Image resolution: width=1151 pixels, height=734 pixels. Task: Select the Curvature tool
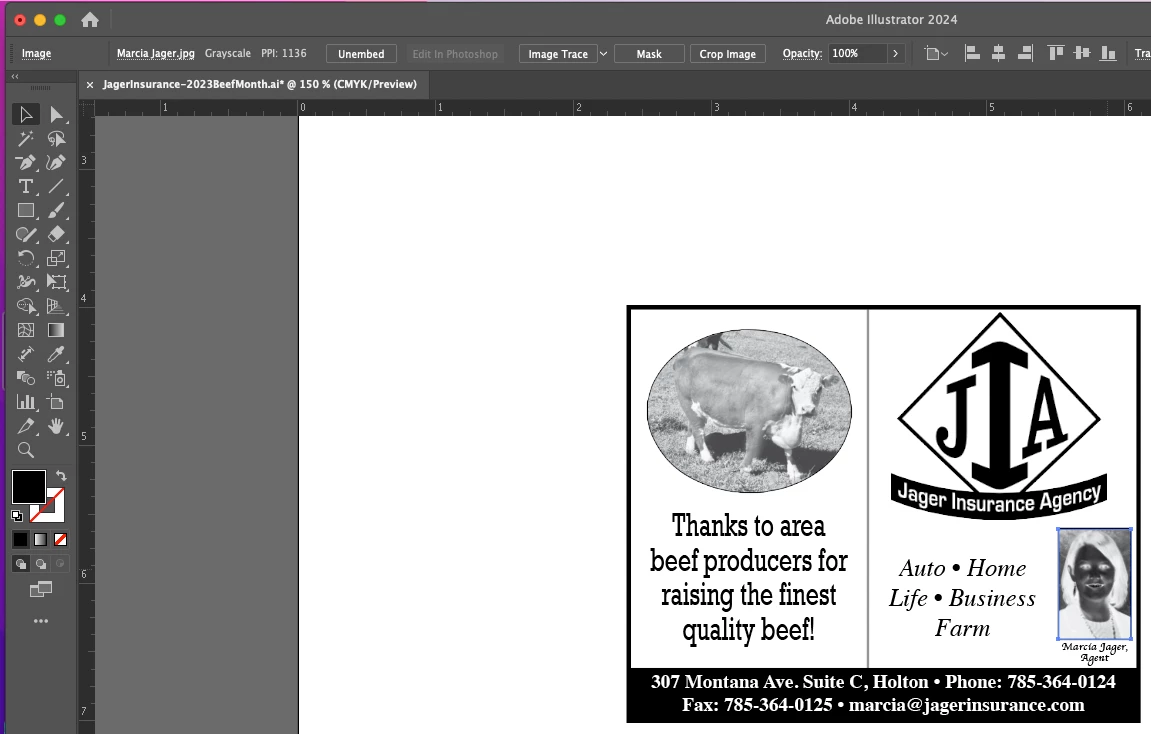(x=56, y=162)
